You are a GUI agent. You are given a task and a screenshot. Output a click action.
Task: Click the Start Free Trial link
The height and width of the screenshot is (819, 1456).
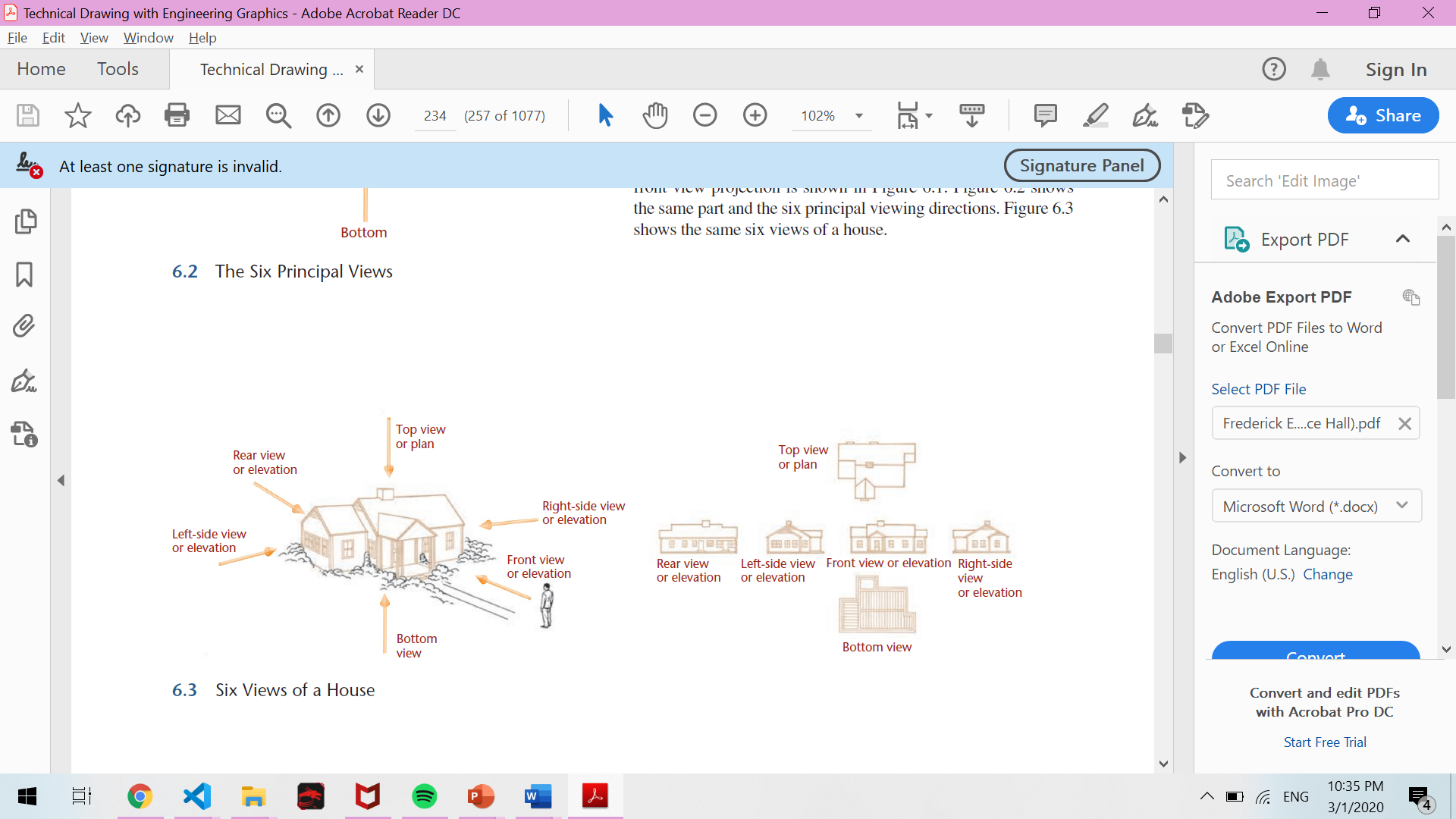point(1324,742)
